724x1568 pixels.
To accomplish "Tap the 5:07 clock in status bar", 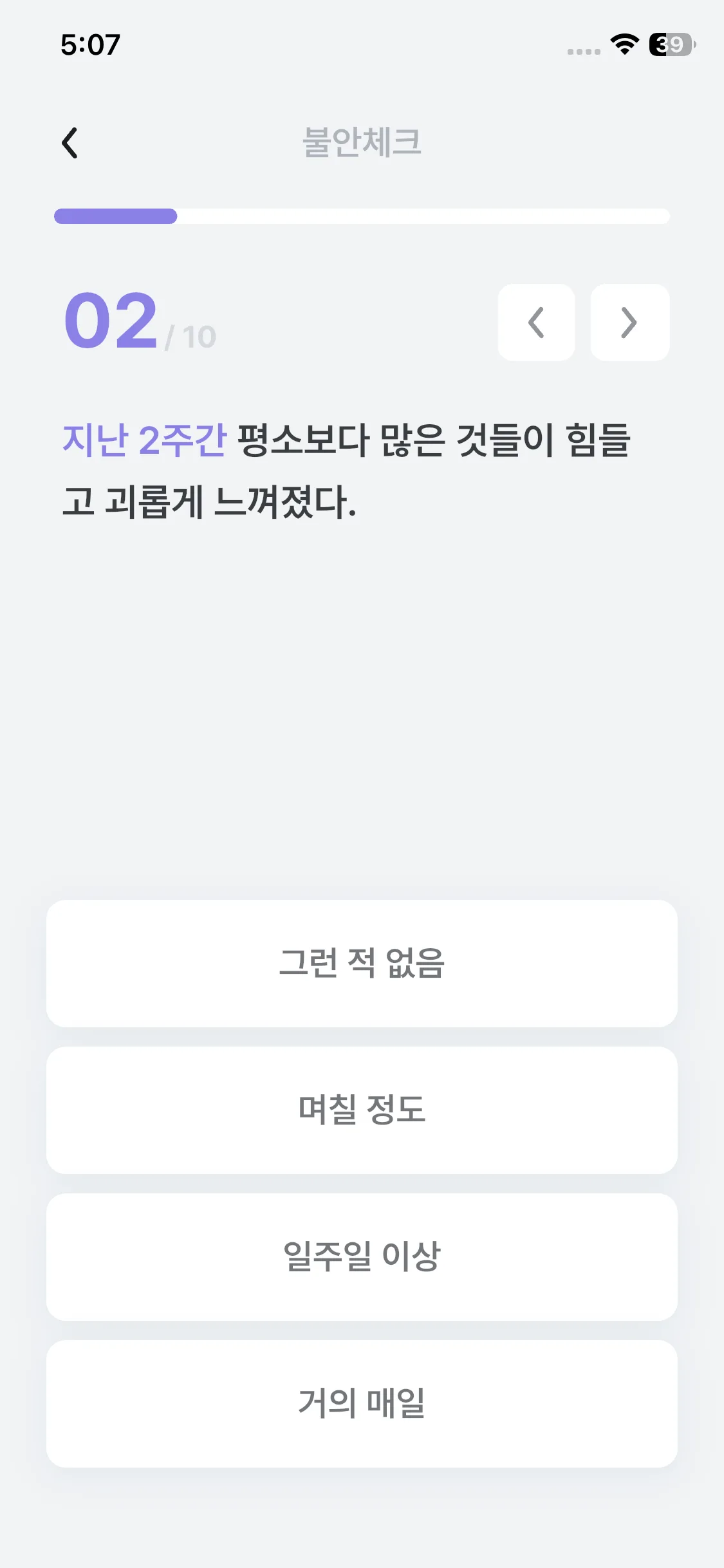I will click(90, 45).
